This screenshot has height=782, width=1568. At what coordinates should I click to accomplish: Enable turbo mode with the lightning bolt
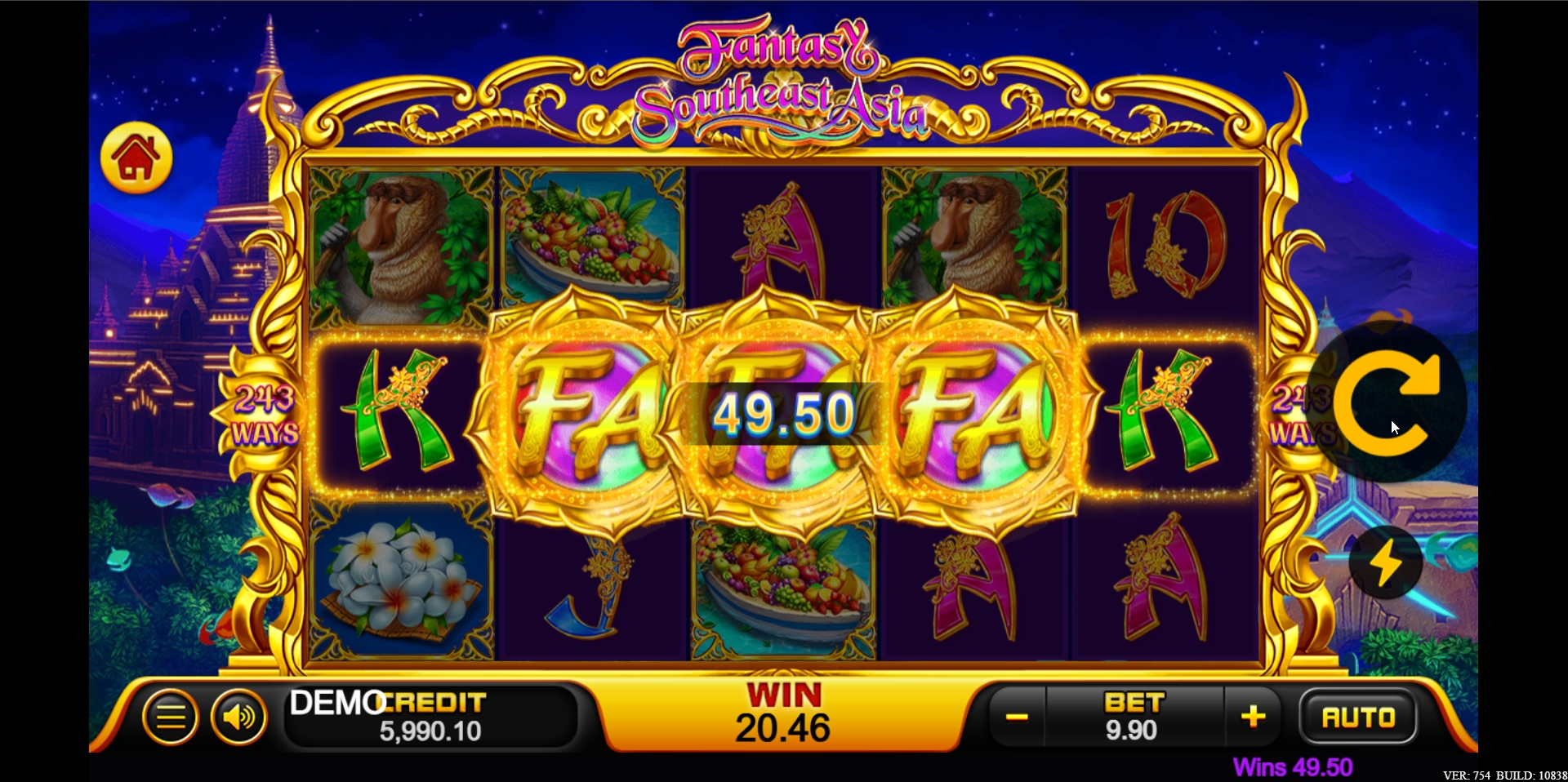1386,562
